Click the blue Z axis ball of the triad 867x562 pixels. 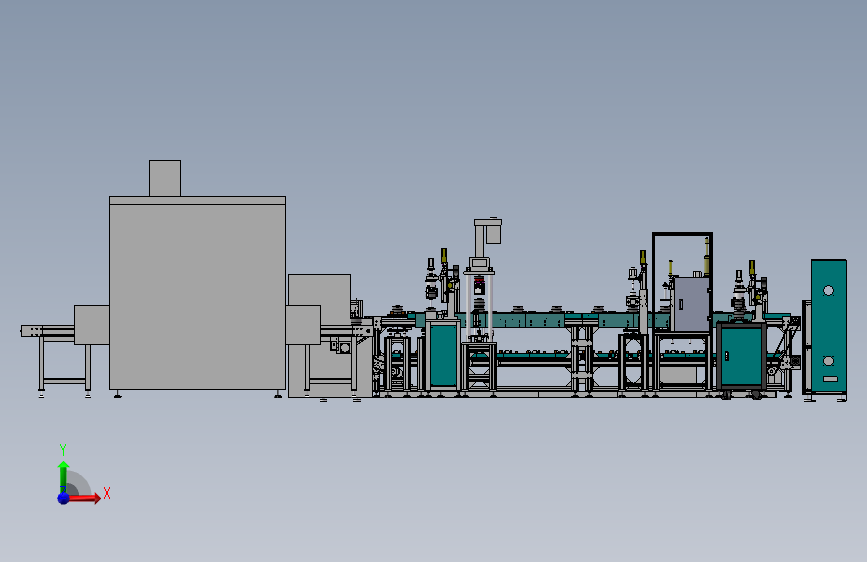pos(63,498)
